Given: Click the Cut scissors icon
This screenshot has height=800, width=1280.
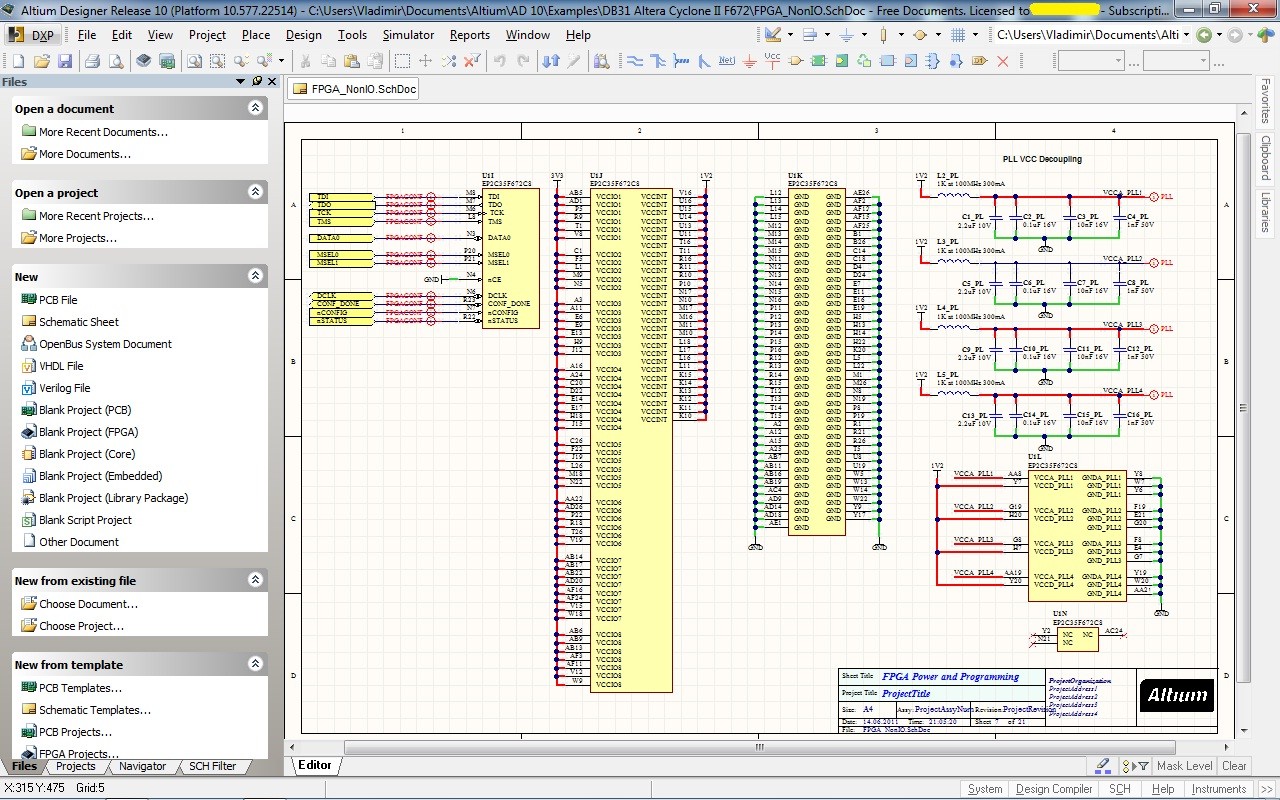Looking at the screenshot, I should tap(304, 61).
